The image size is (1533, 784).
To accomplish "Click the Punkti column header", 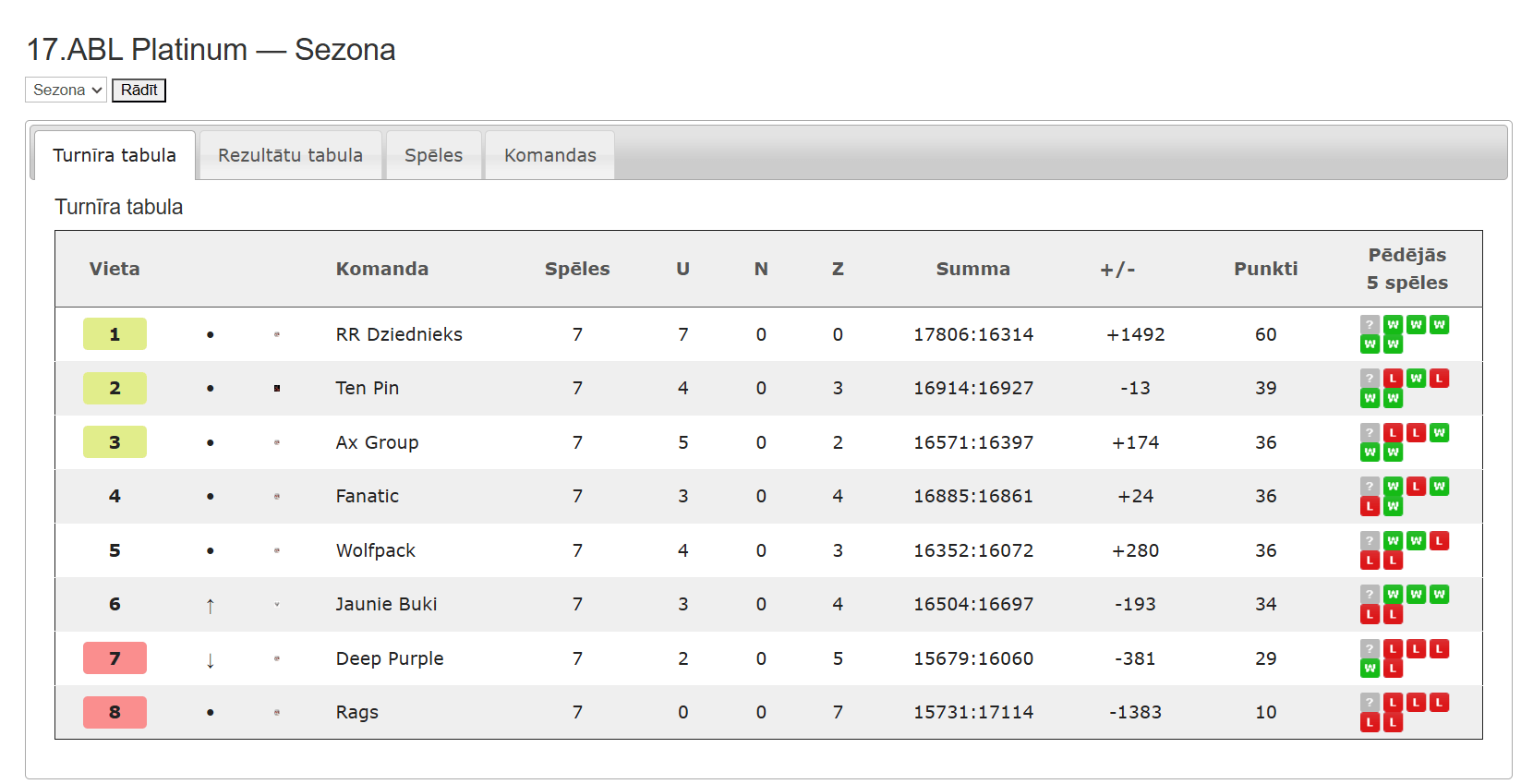I will click(1265, 269).
